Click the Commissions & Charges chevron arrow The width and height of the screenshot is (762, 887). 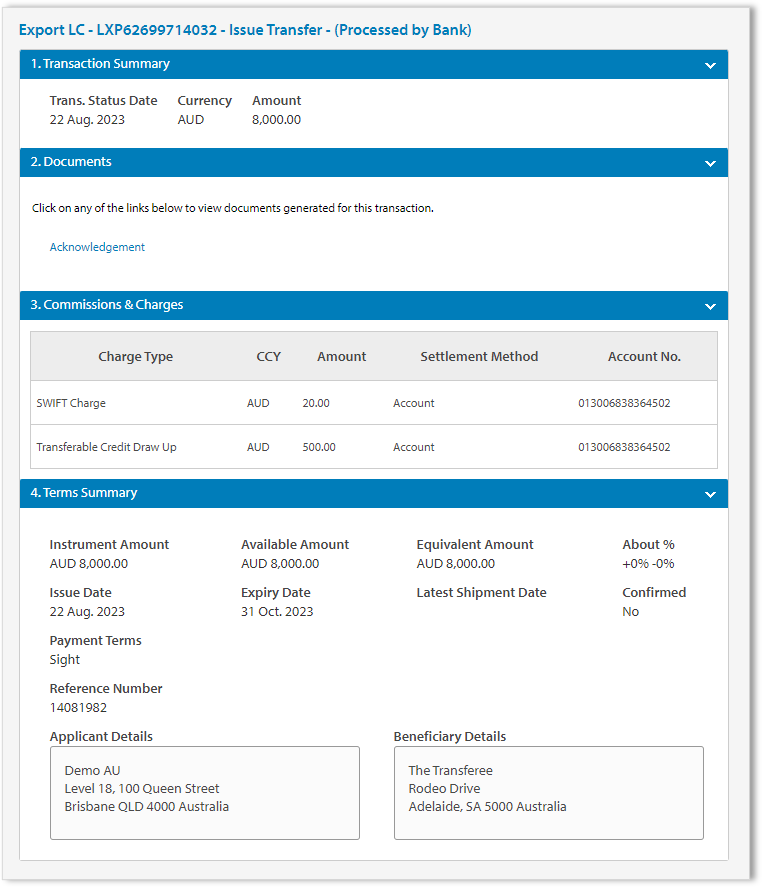coord(710,306)
